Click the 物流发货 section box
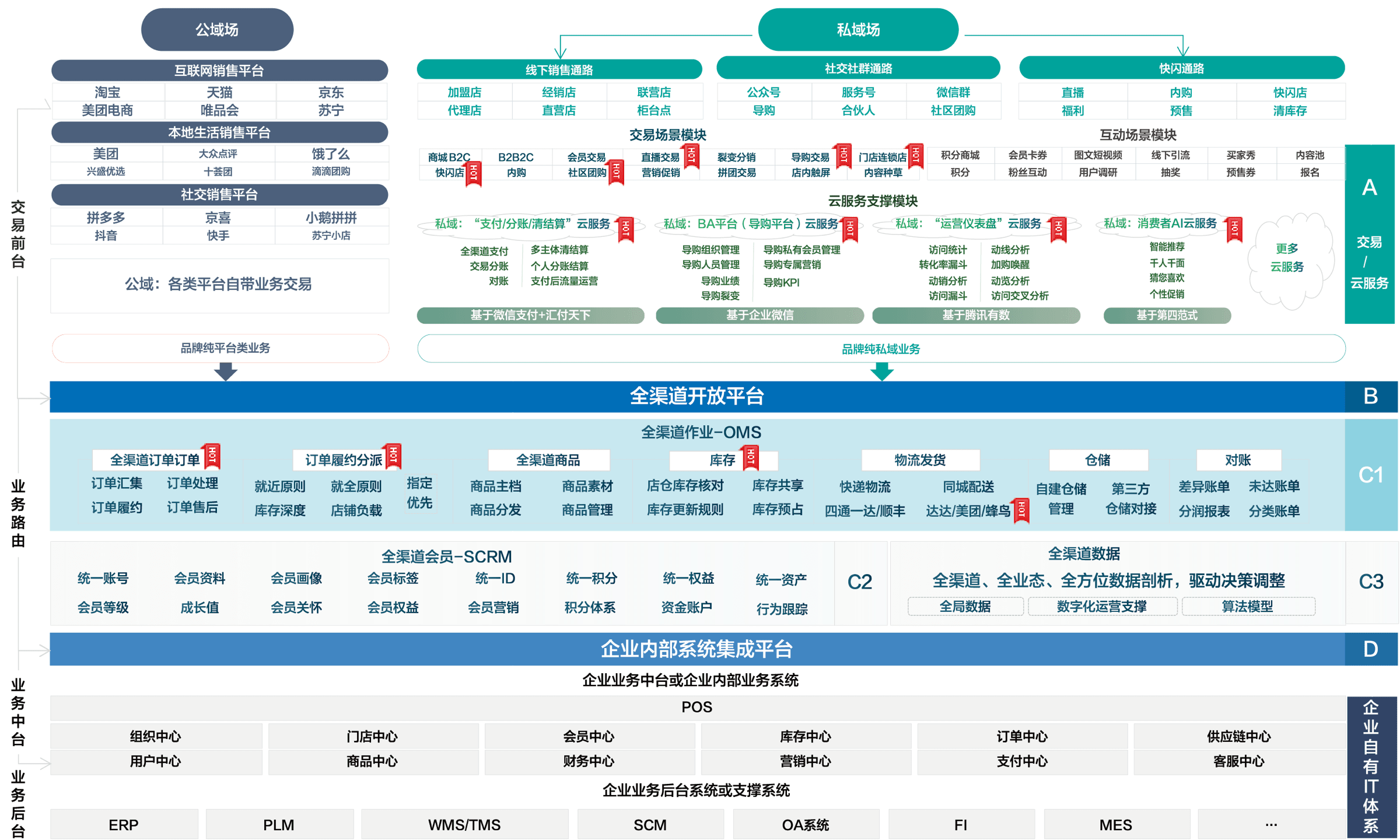The image size is (1400, 840). click(920, 460)
